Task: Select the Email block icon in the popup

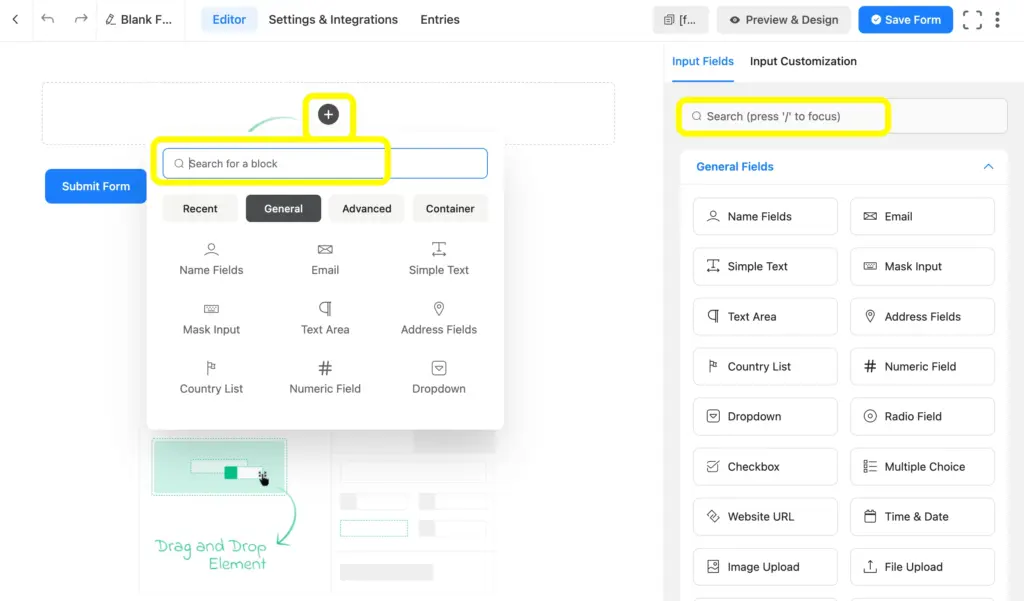Action: coord(324,258)
